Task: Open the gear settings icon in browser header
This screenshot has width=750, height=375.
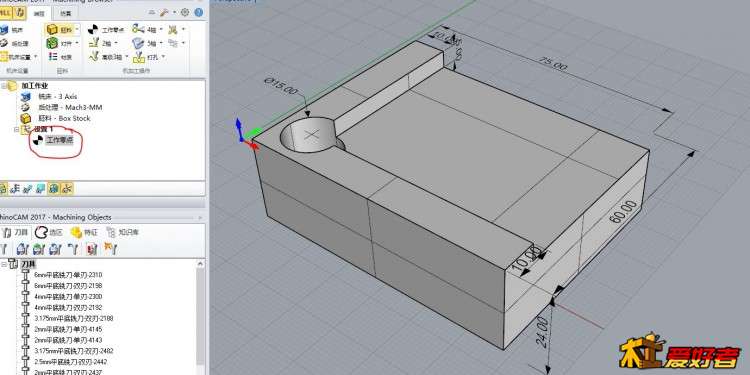Action: [x=184, y=12]
